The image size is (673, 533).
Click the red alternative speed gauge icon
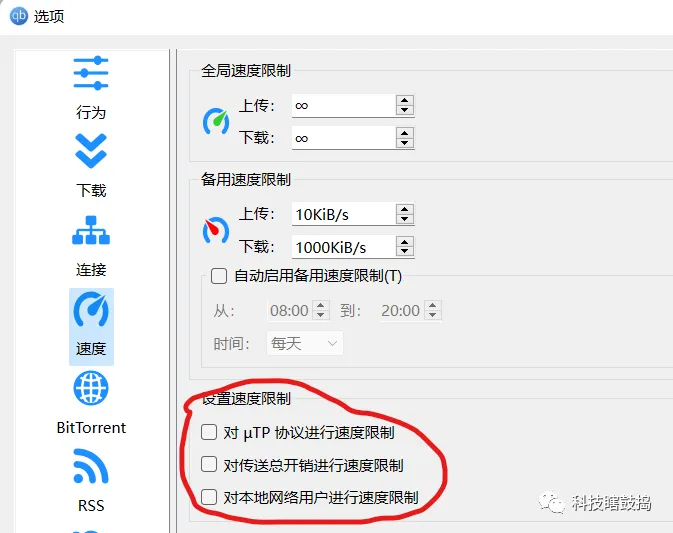(x=215, y=230)
